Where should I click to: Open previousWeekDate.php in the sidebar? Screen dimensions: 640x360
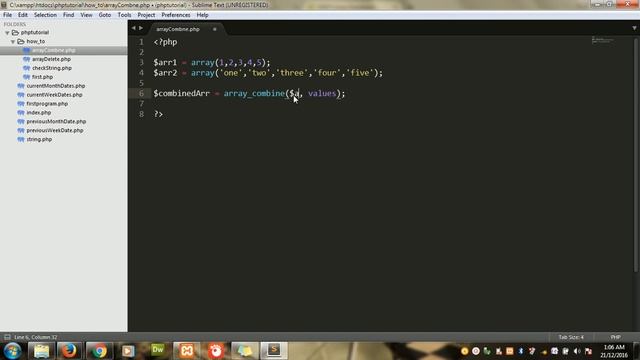click(x=55, y=131)
